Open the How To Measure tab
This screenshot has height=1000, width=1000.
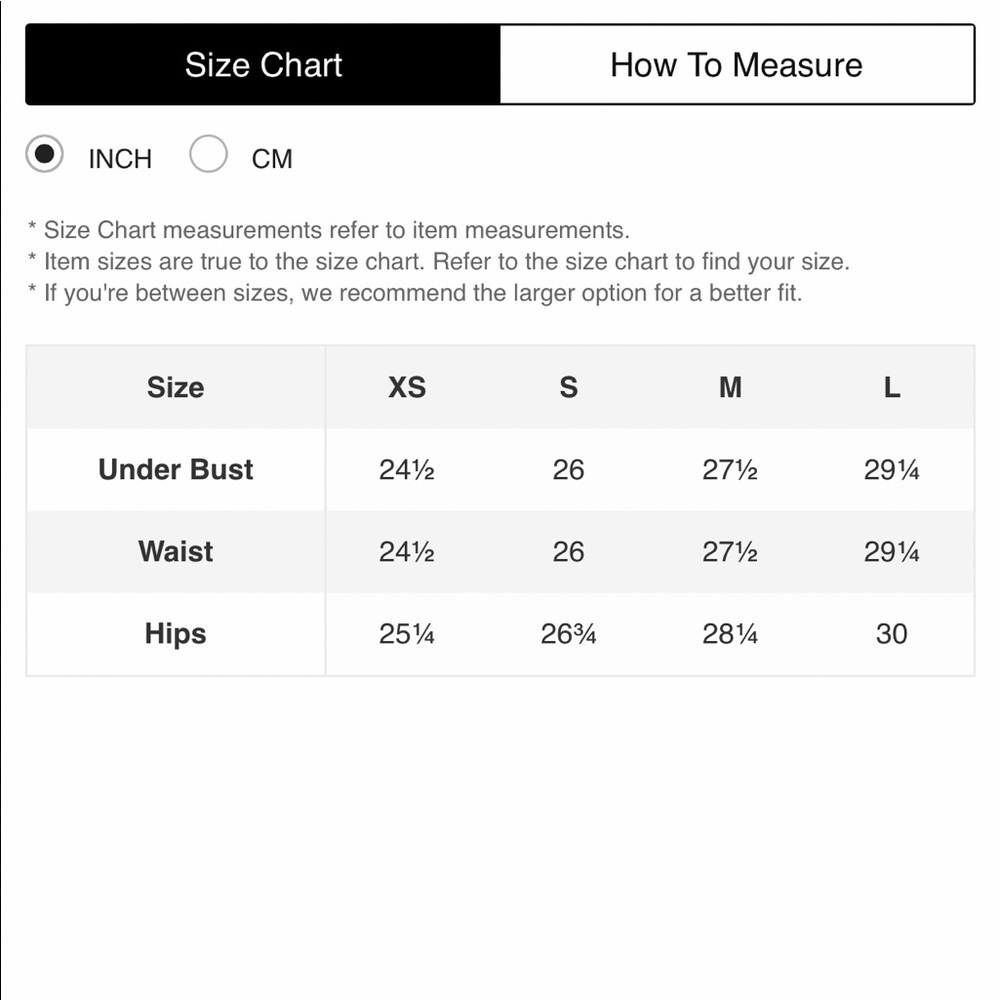click(737, 64)
